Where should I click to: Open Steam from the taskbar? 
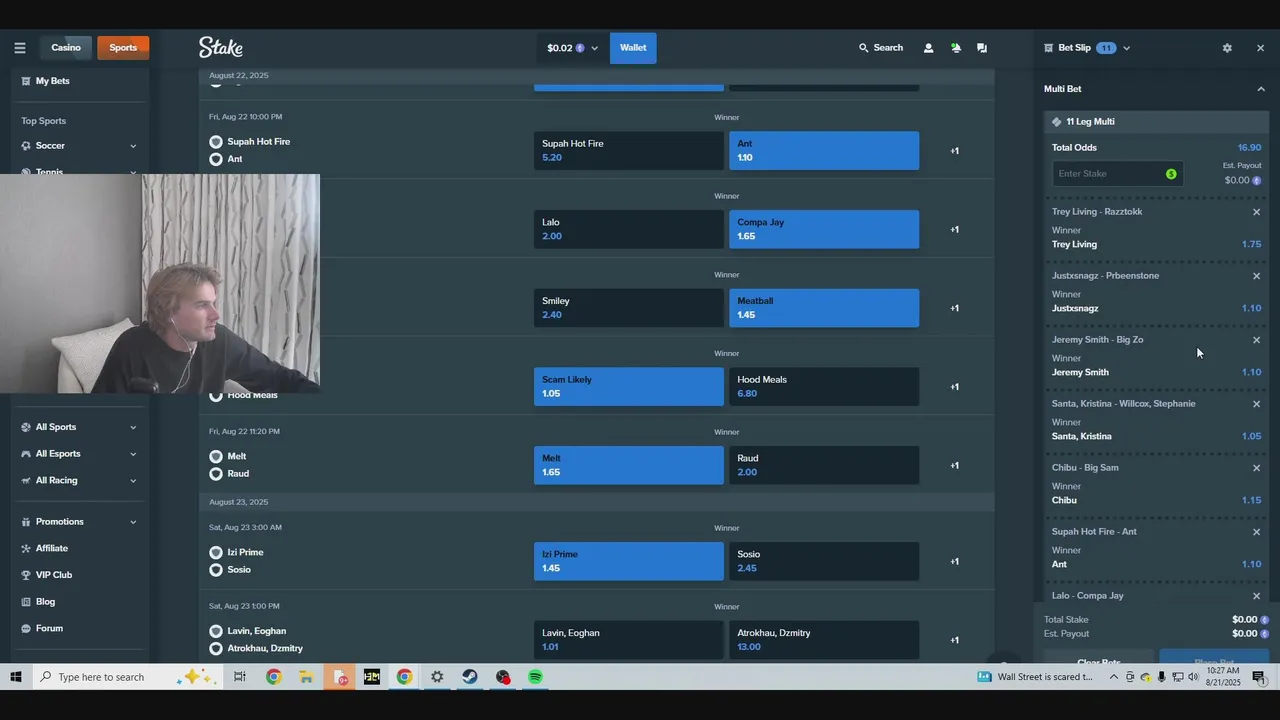click(470, 677)
